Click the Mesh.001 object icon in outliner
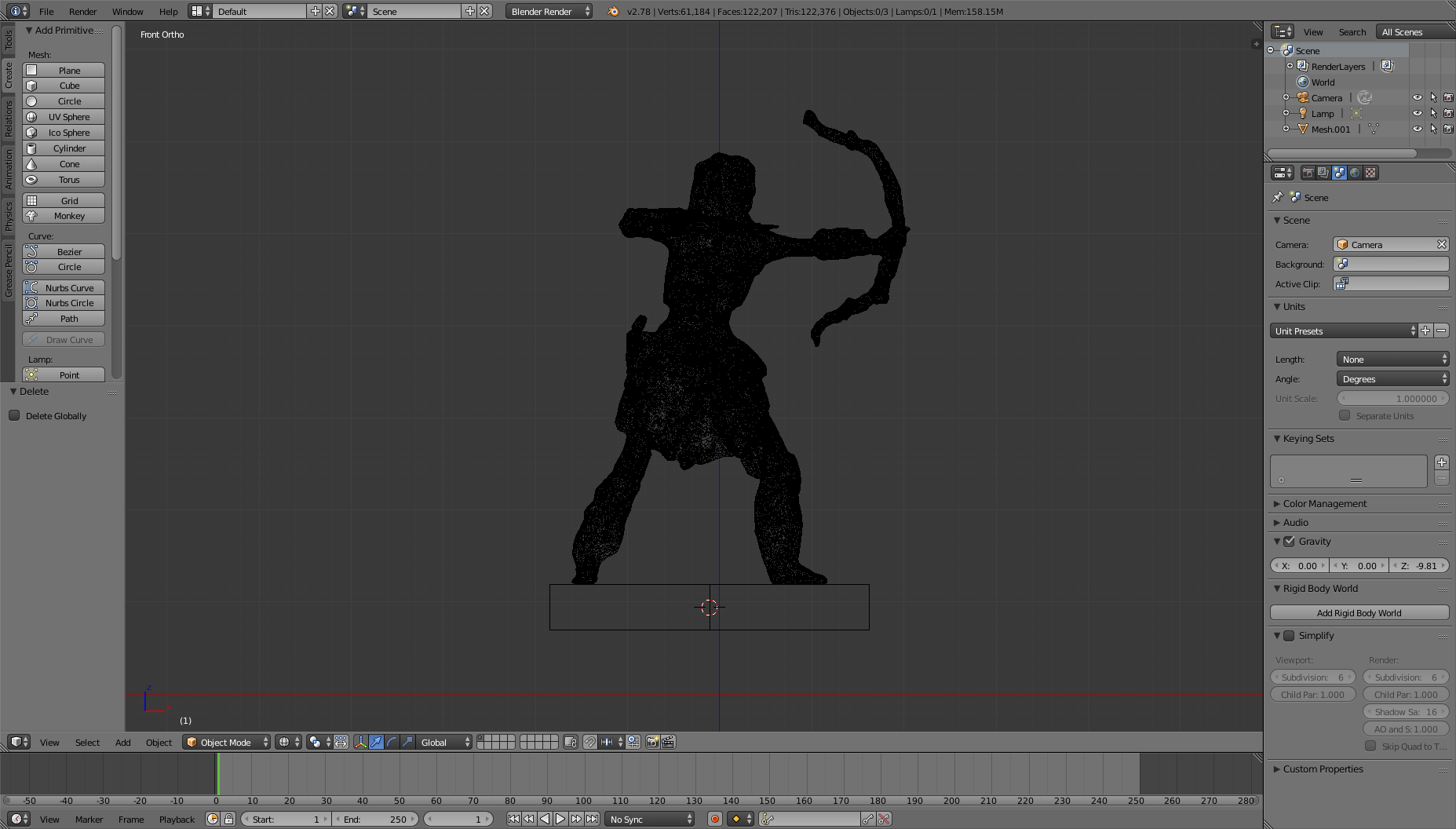This screenshot has width=1456, height=829. [1303, 129]
